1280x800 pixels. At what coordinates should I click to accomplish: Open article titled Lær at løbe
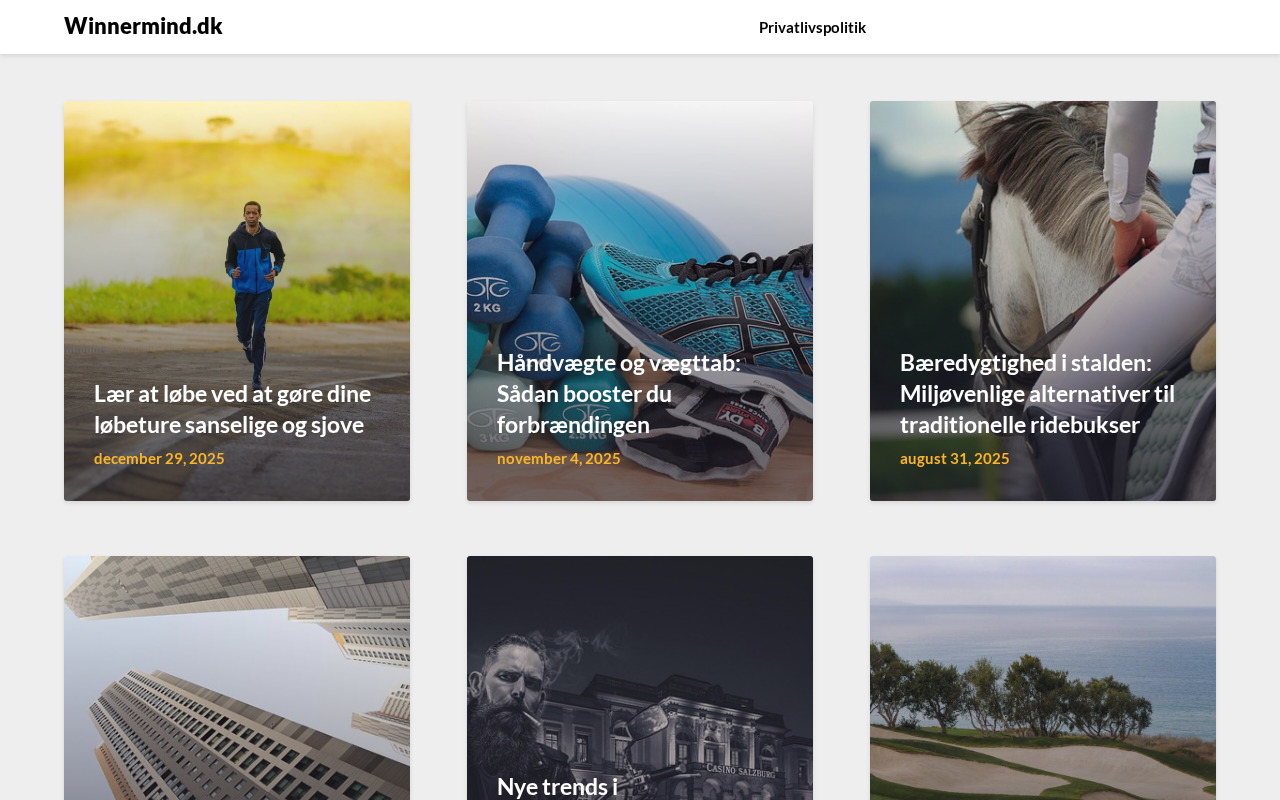(232, 409)
